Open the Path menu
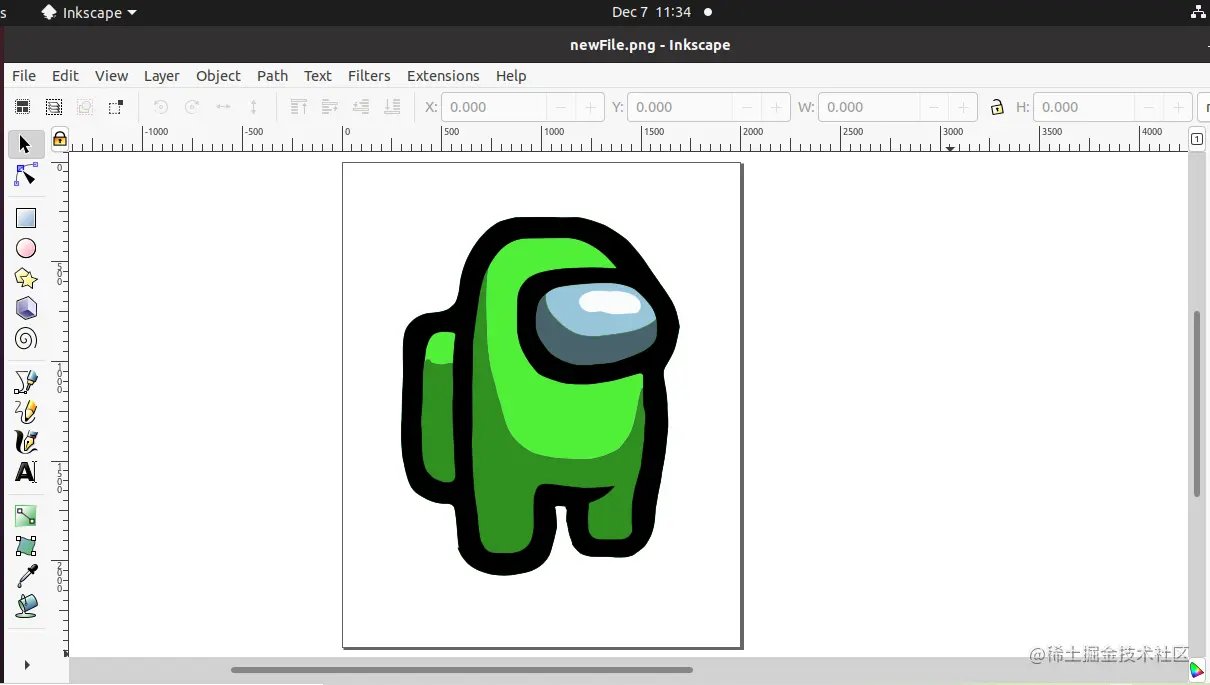Viewport: 1210px width, 685px height. 272,76
